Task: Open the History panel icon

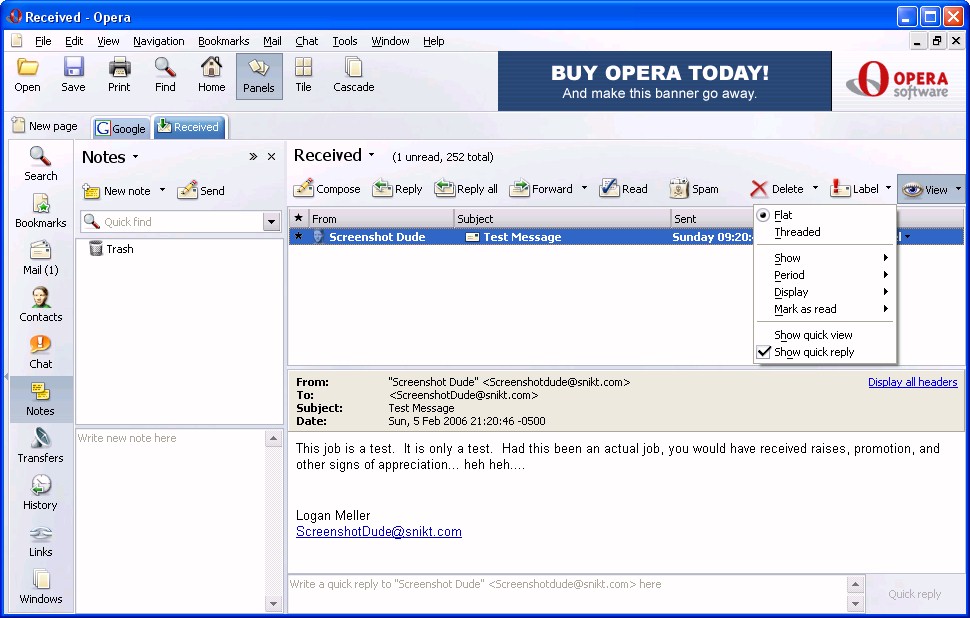Action: point(40,486)
